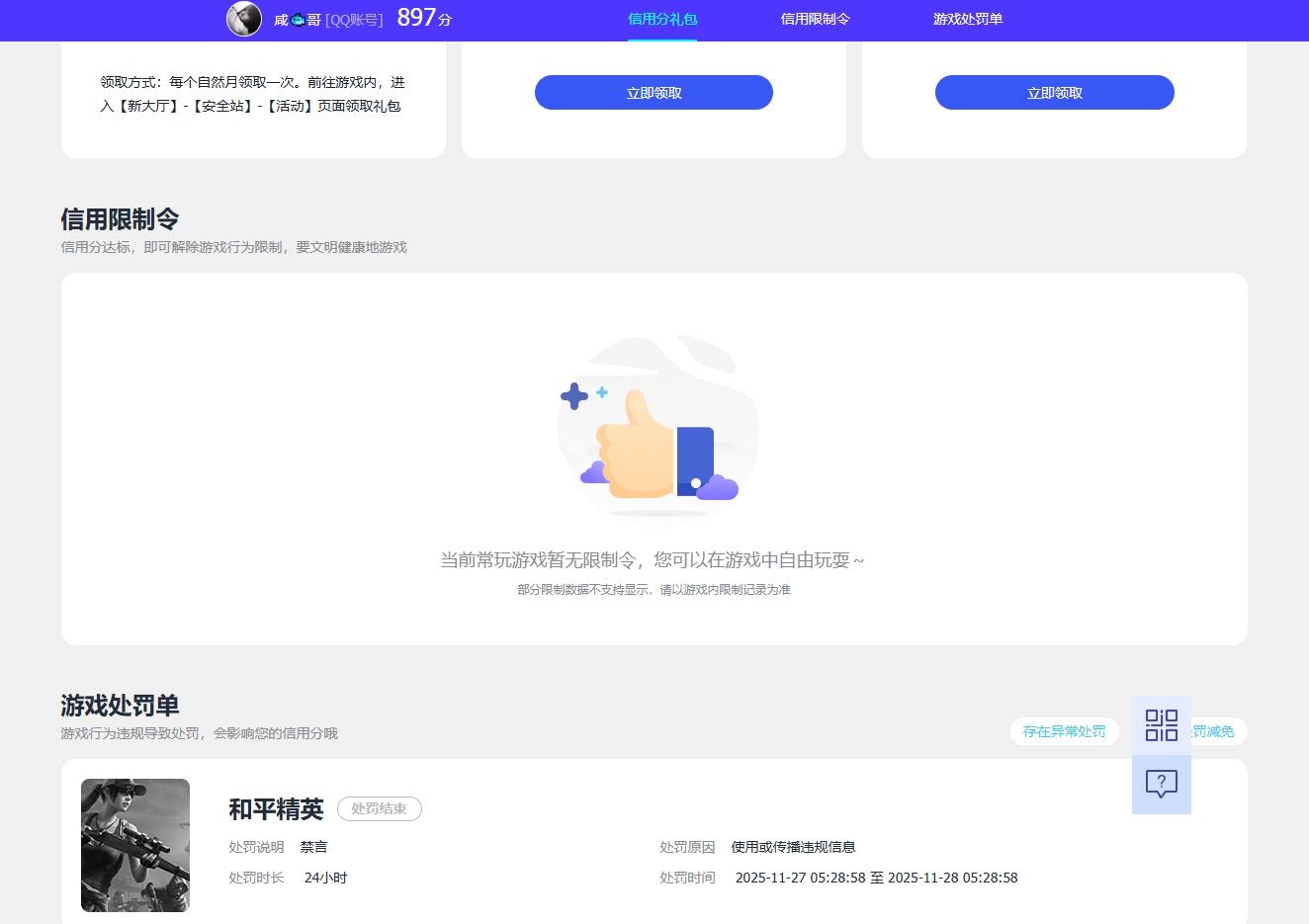
Task: Open the 存在异常处罚 link
Action: click(1064, 731)
